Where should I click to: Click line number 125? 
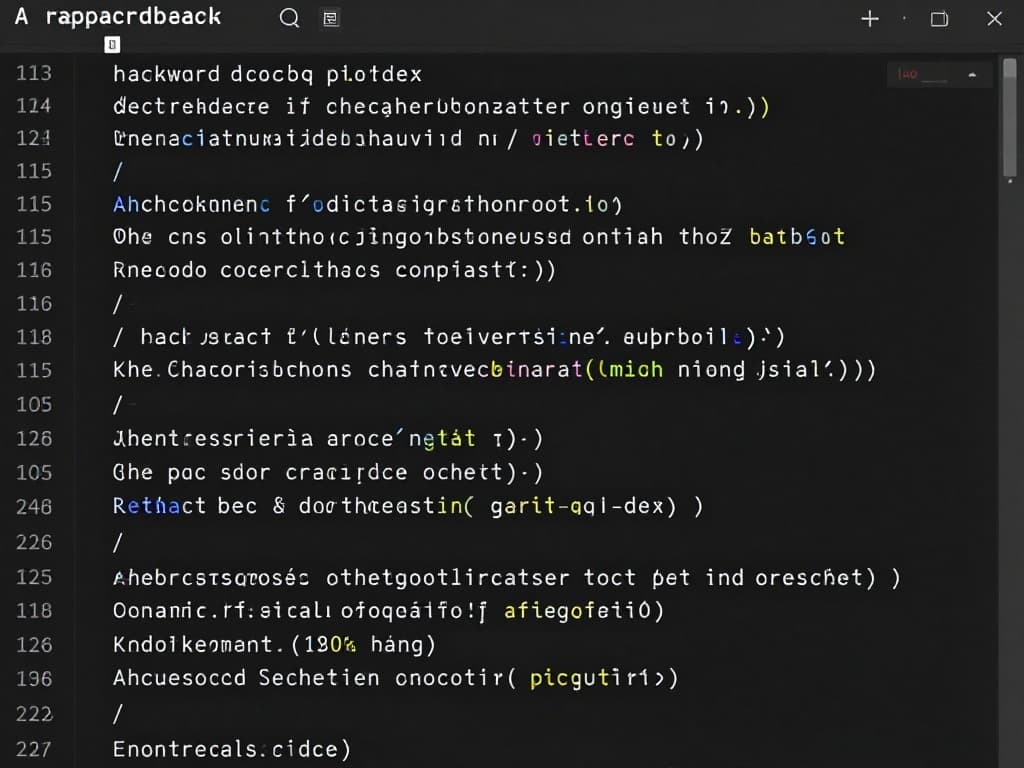click(33, 577)
